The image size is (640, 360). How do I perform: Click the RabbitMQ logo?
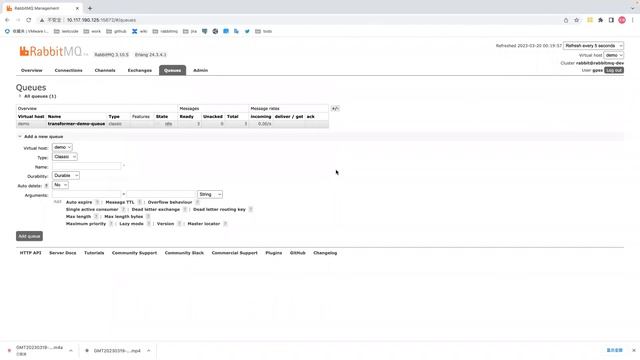(51, 51)
